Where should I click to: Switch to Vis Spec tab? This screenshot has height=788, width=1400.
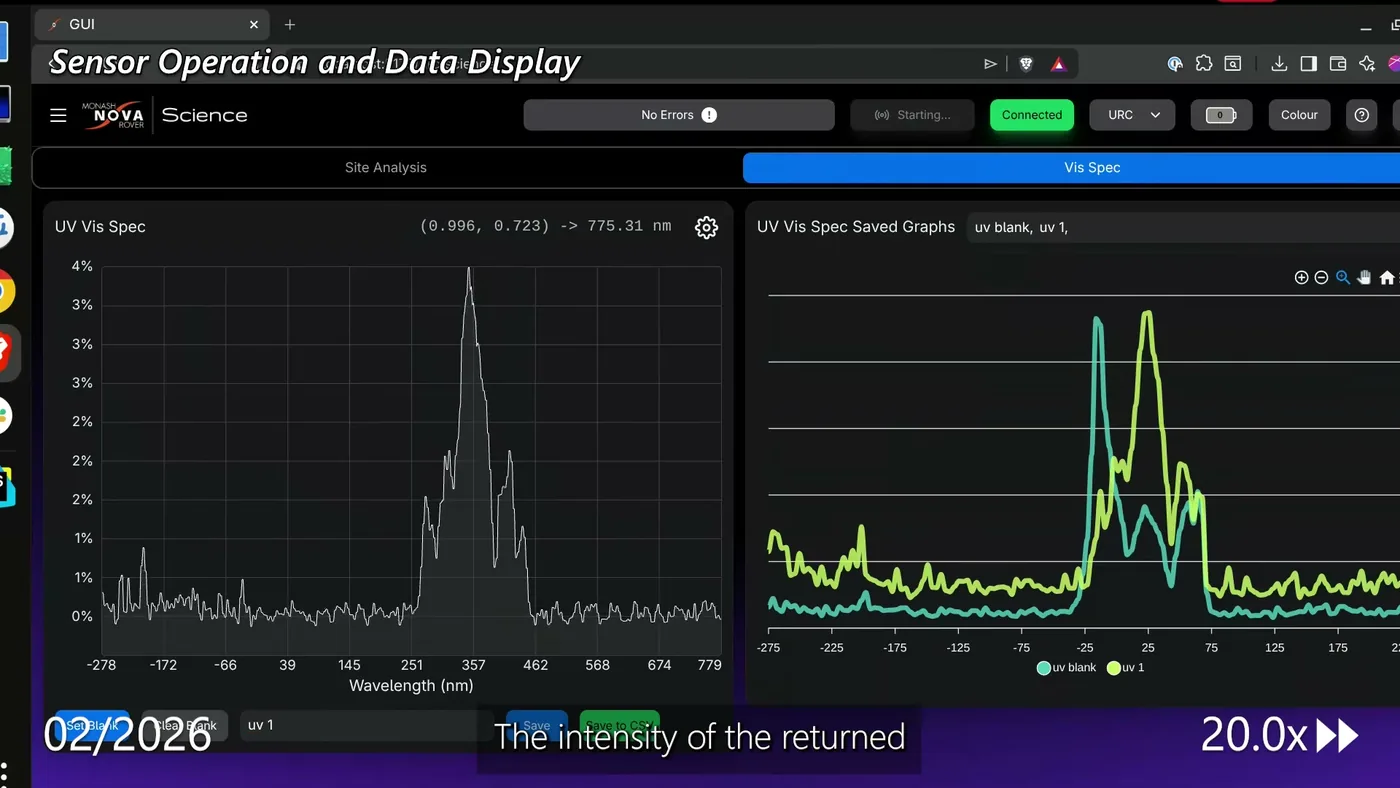click(1092, 168)
